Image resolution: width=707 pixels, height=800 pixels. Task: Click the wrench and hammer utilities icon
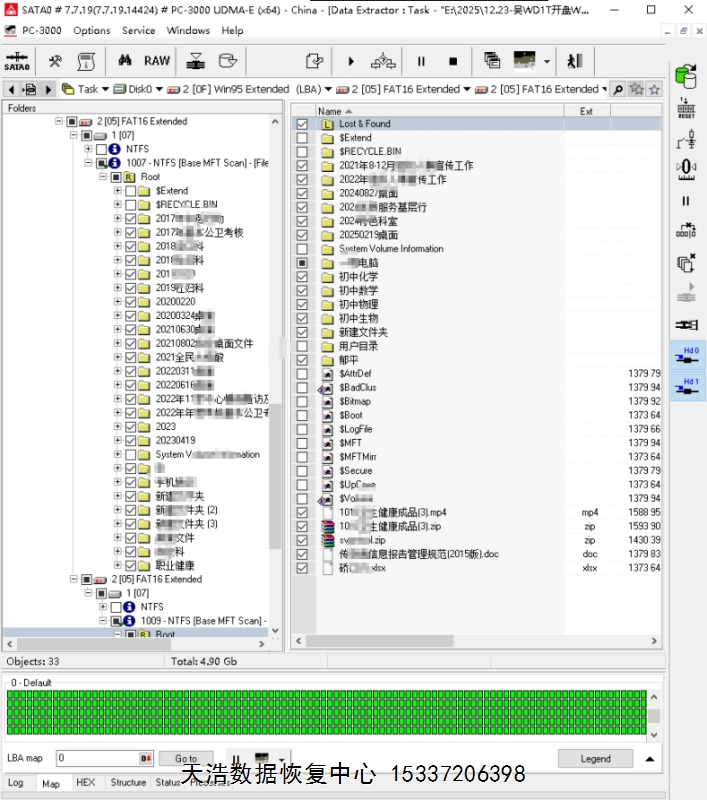pyautogui.click(x=56, y=61)
